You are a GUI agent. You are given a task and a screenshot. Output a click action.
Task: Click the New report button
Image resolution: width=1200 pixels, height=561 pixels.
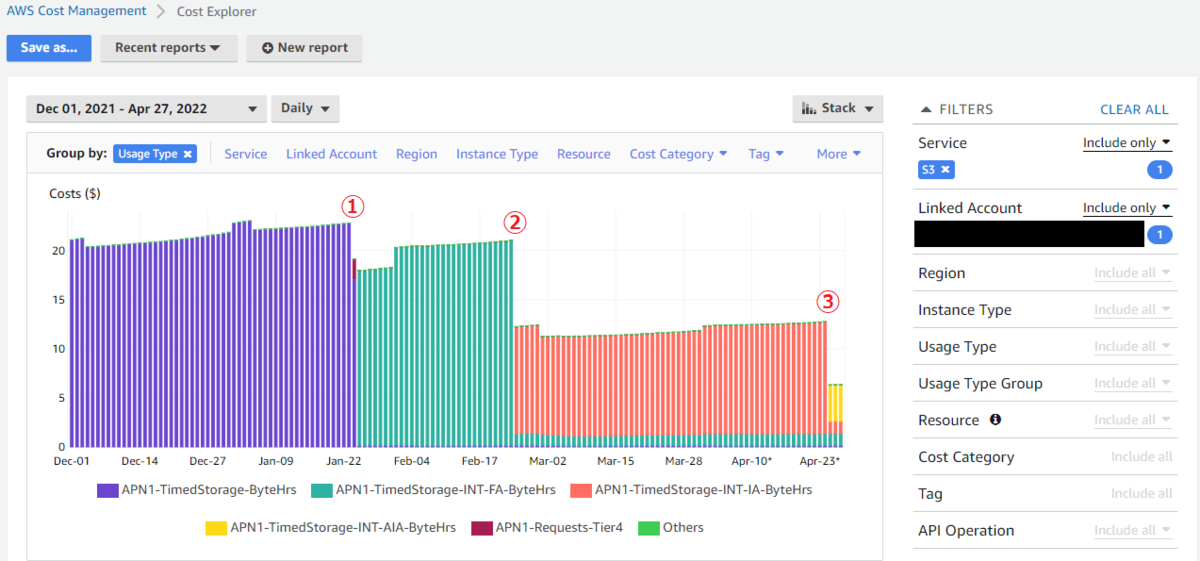tap(304, 48)
